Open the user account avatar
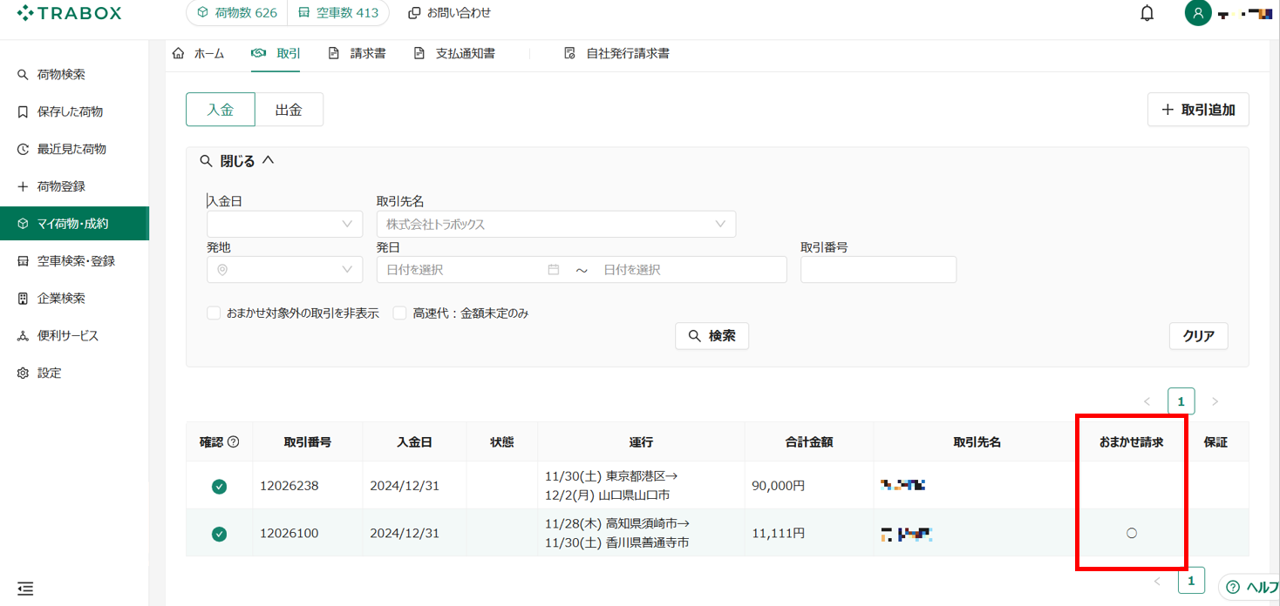The image size is (1280, 606). click(1197, 13)
